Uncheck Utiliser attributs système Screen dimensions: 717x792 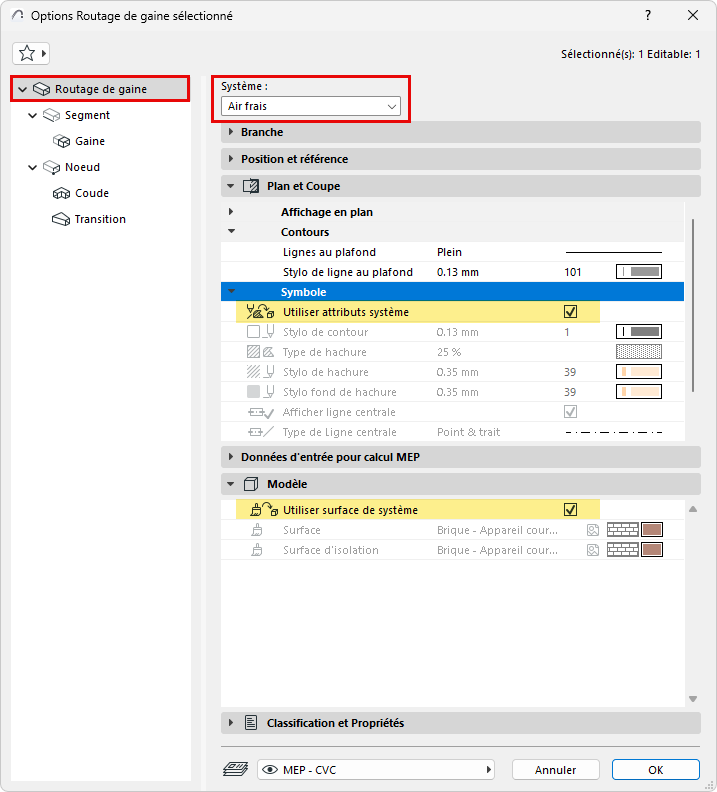[x=571, y=312]
